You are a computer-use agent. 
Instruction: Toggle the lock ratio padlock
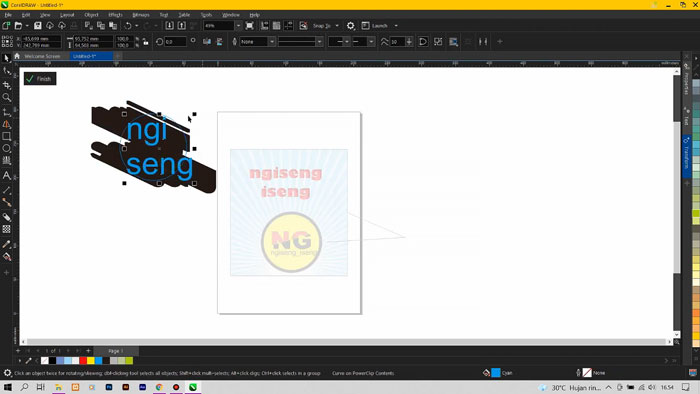click(x=146, y=42)
